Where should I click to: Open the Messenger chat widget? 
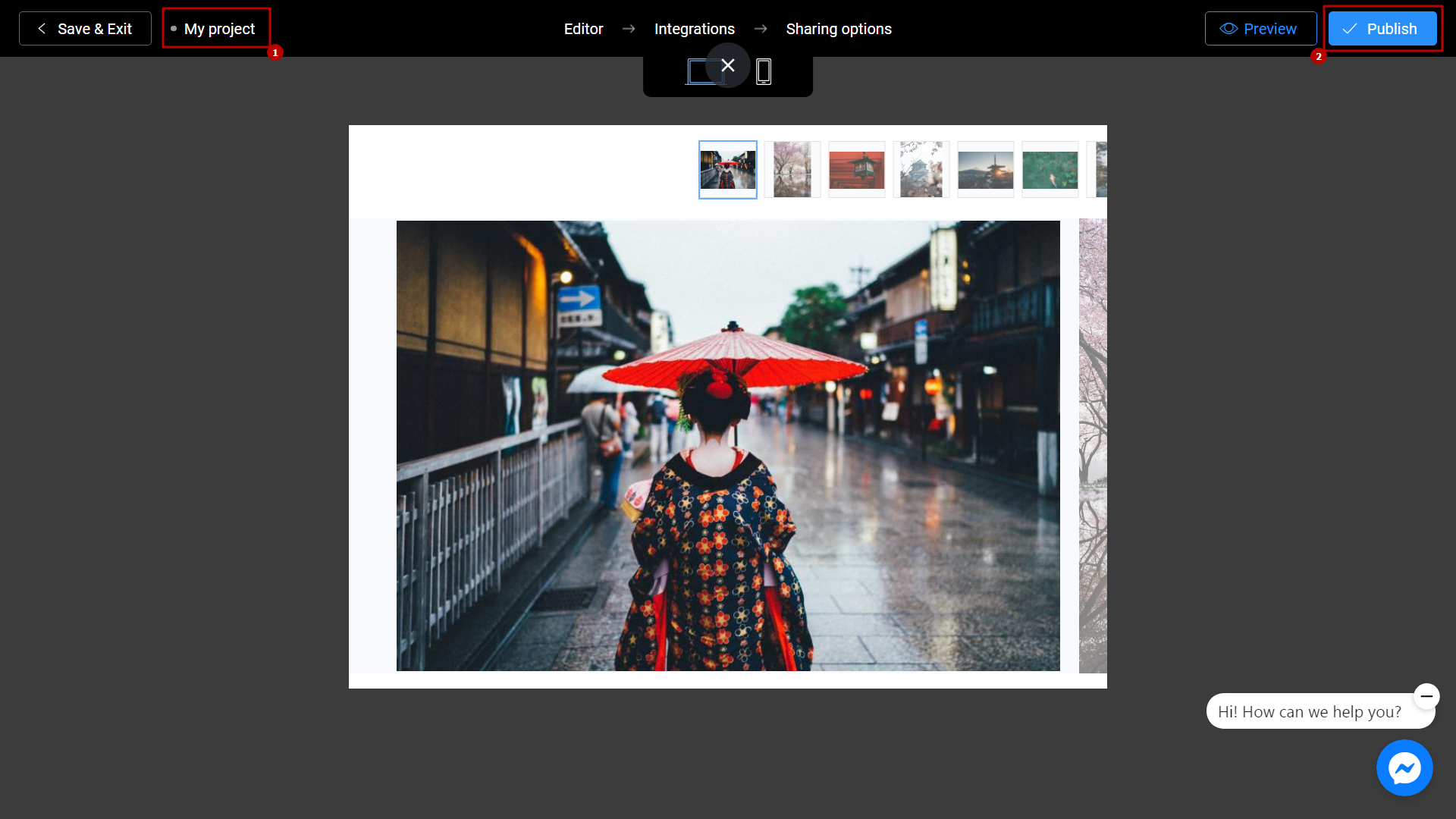click(x=1404, y=769)
